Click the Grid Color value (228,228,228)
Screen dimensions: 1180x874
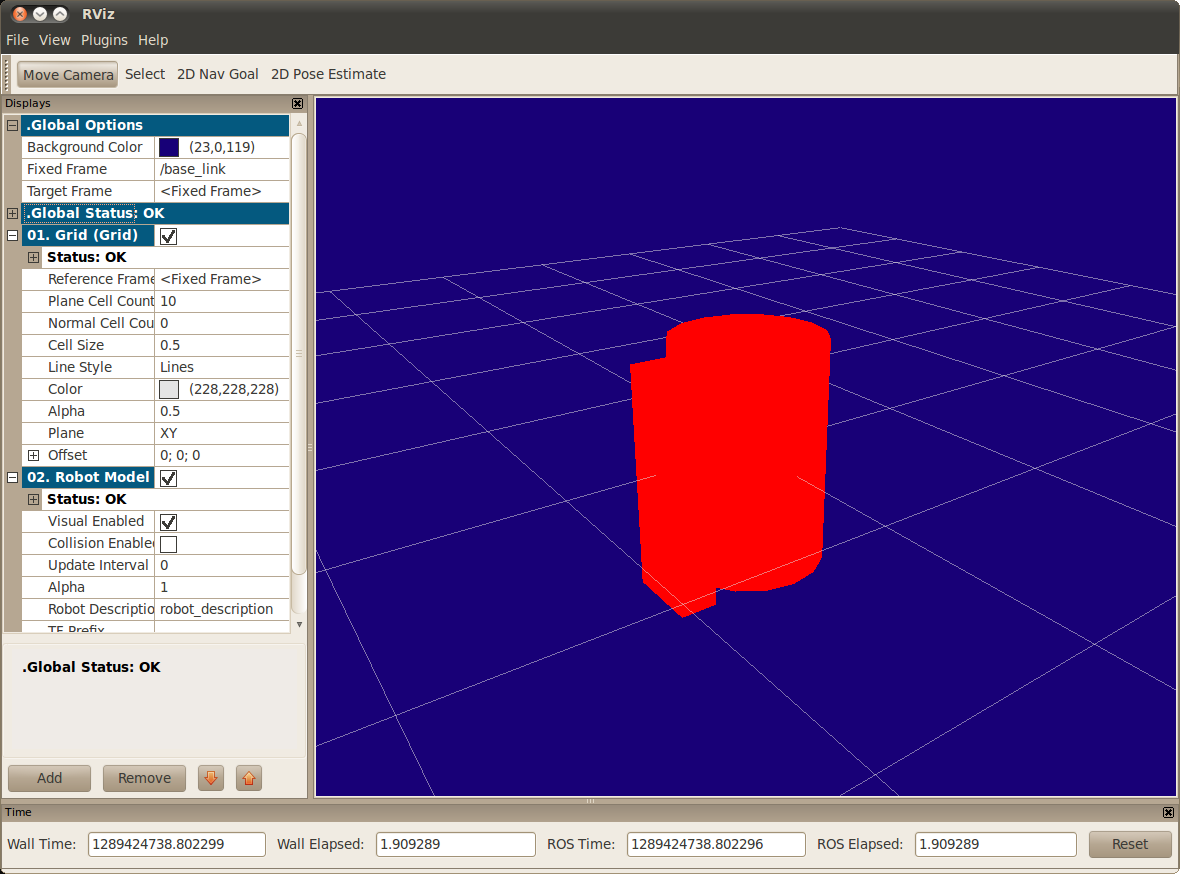pos(234,389)
